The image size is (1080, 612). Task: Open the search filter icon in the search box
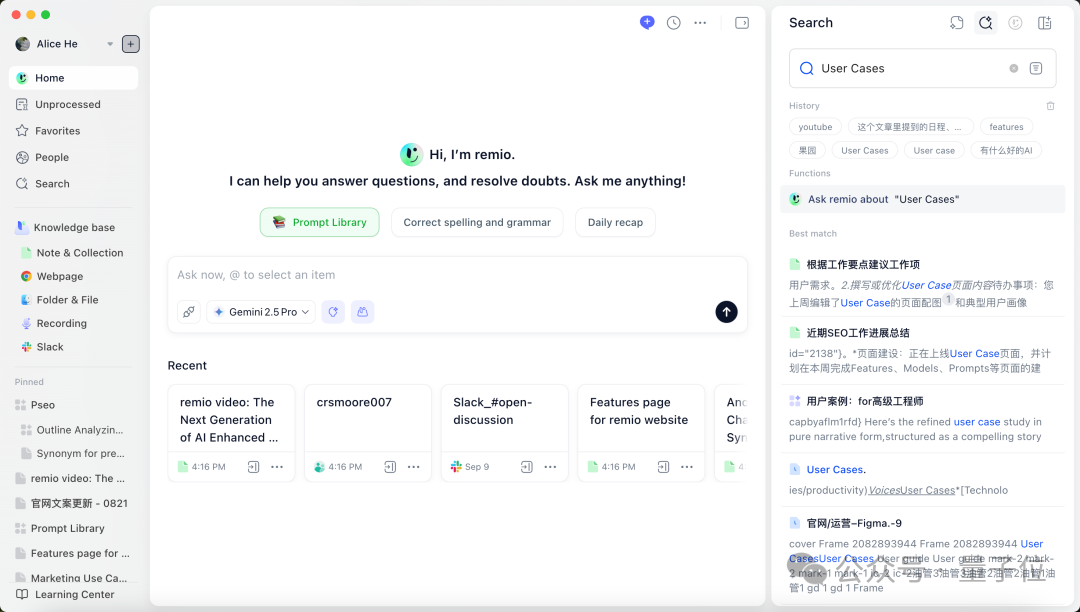click(1036, 69)
